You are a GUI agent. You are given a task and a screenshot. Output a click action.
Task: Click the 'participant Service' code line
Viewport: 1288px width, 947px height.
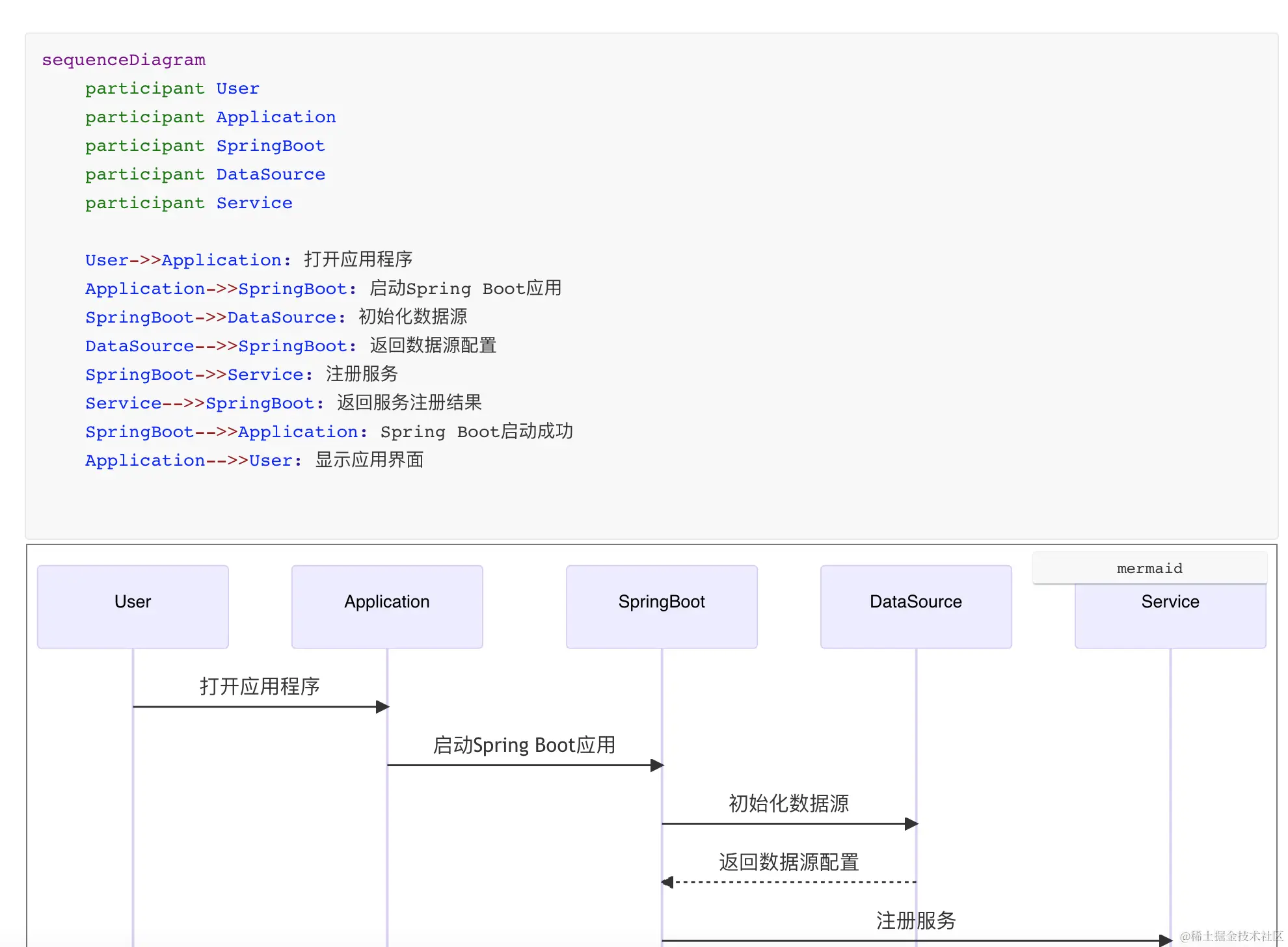pyautogui.click(x=189, y=203)
